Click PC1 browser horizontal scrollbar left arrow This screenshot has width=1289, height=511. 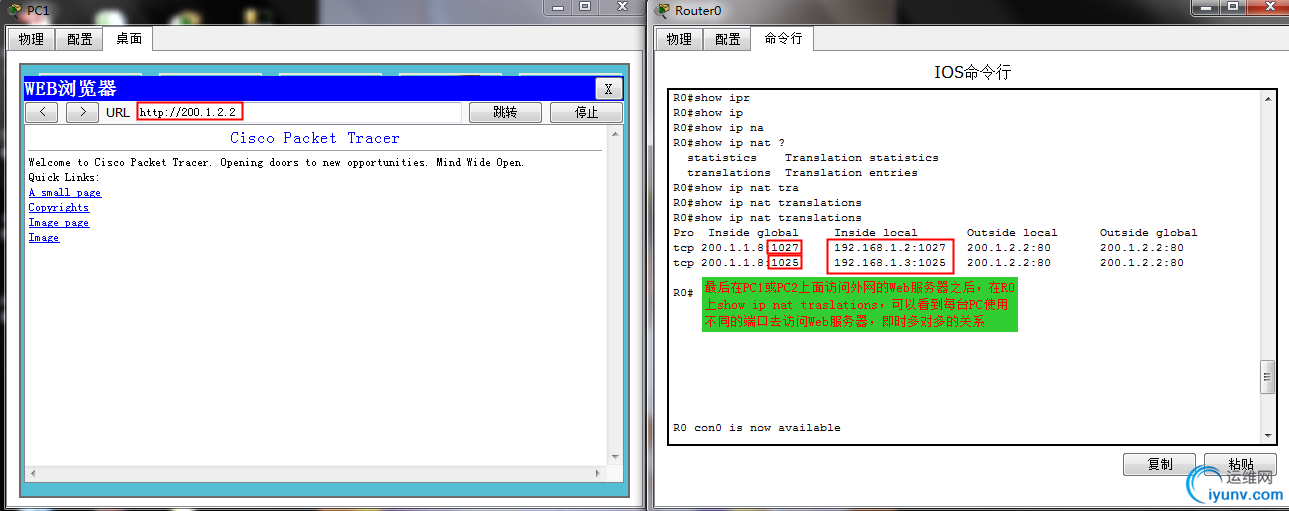click(32, 472)
